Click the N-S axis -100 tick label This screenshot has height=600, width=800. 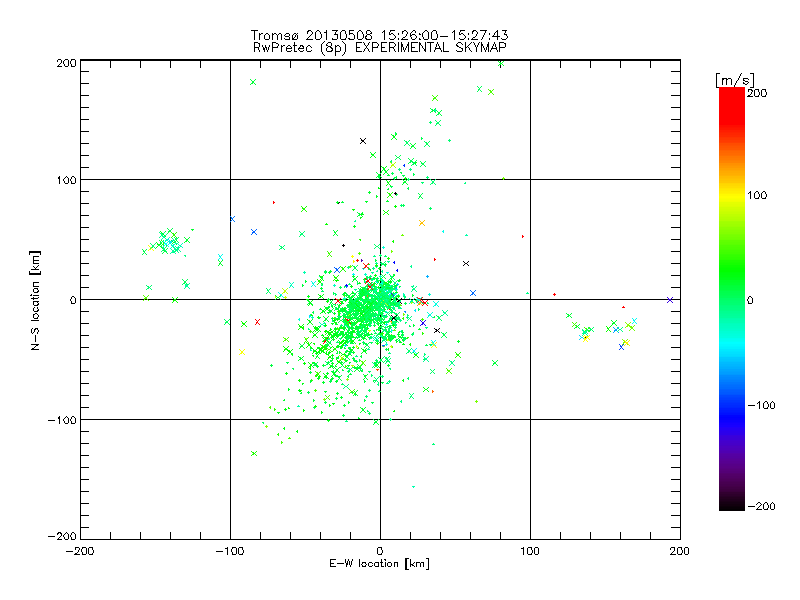(62, 420)
